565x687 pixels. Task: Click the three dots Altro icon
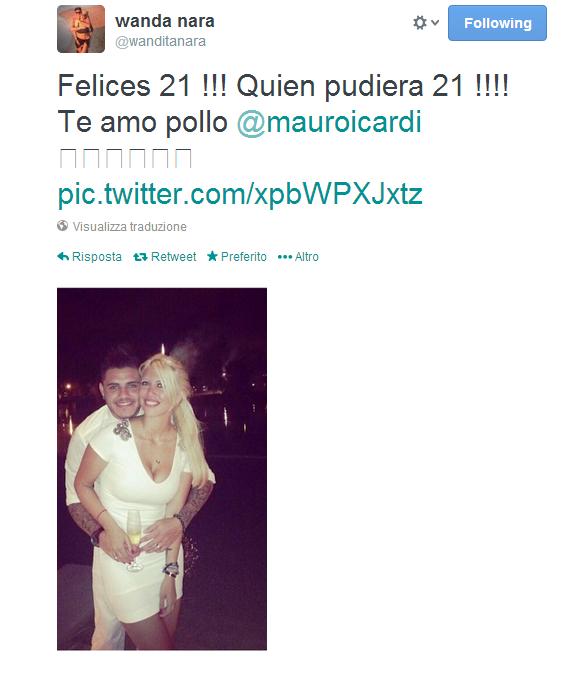pos(285,257)
